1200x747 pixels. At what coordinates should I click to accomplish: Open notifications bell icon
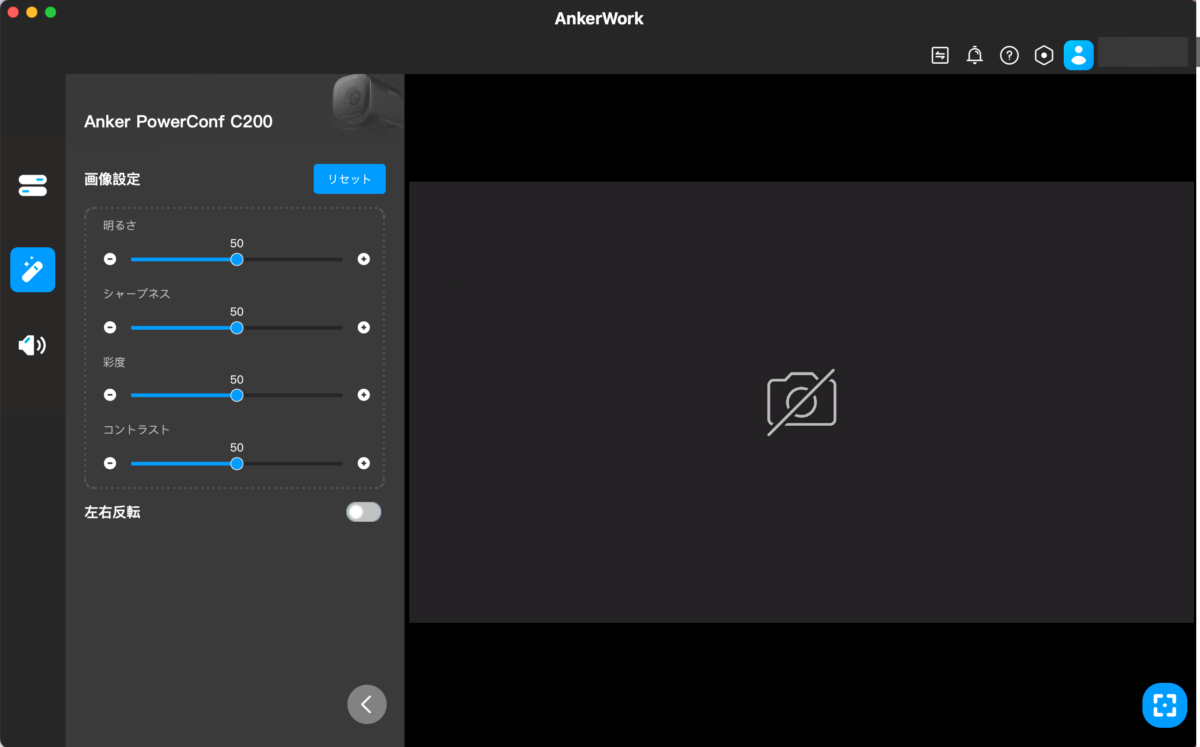(974, 55)
